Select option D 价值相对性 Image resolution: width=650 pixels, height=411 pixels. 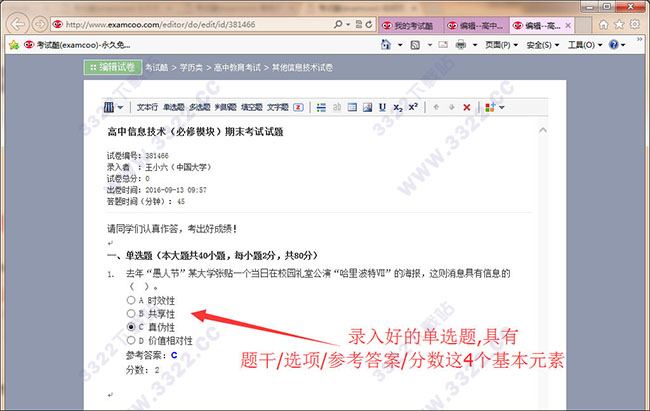[x=131, y=340]
